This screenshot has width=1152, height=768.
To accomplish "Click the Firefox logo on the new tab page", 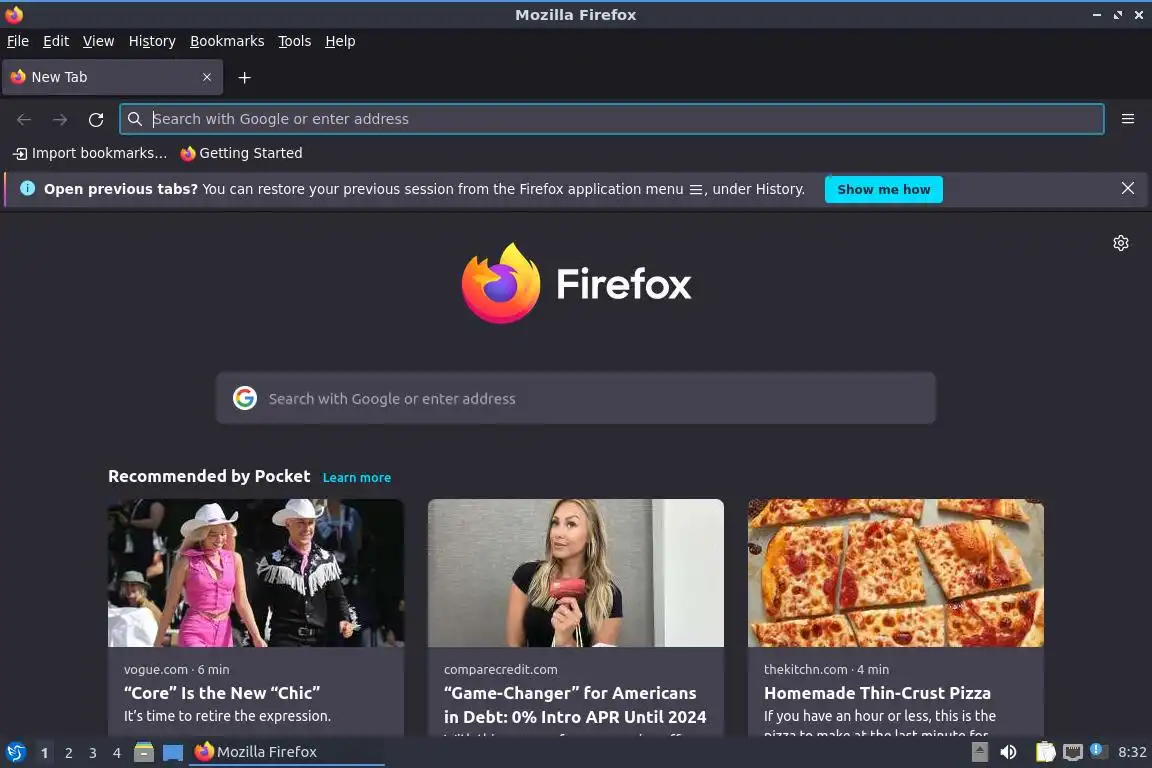I will (x=501, y=283).
